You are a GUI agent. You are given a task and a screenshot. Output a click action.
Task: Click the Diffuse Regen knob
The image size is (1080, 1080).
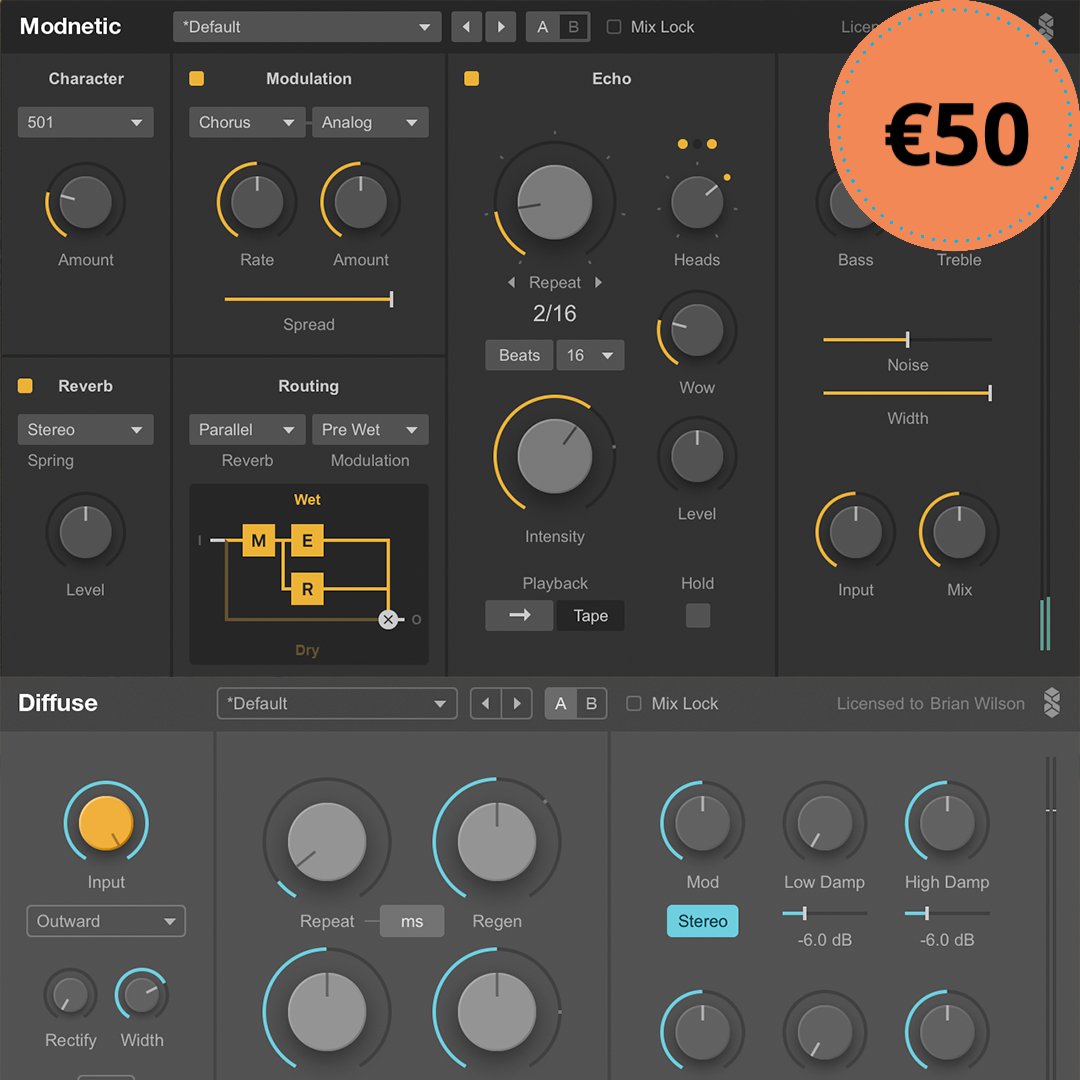click(497, 841)
